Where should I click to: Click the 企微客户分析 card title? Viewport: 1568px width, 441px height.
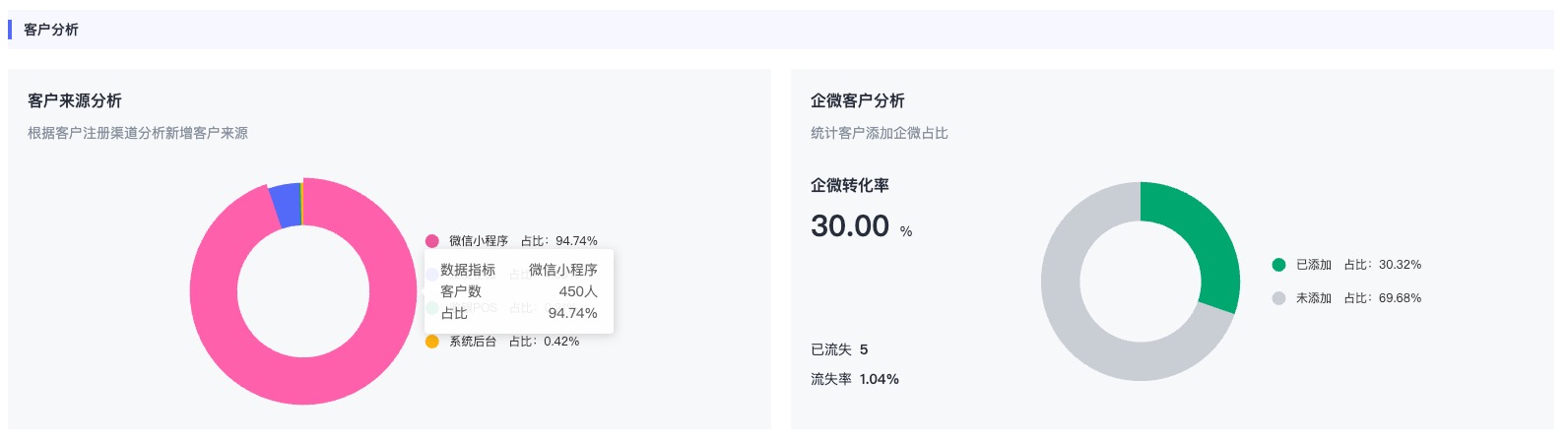click(x=857, y=100)
